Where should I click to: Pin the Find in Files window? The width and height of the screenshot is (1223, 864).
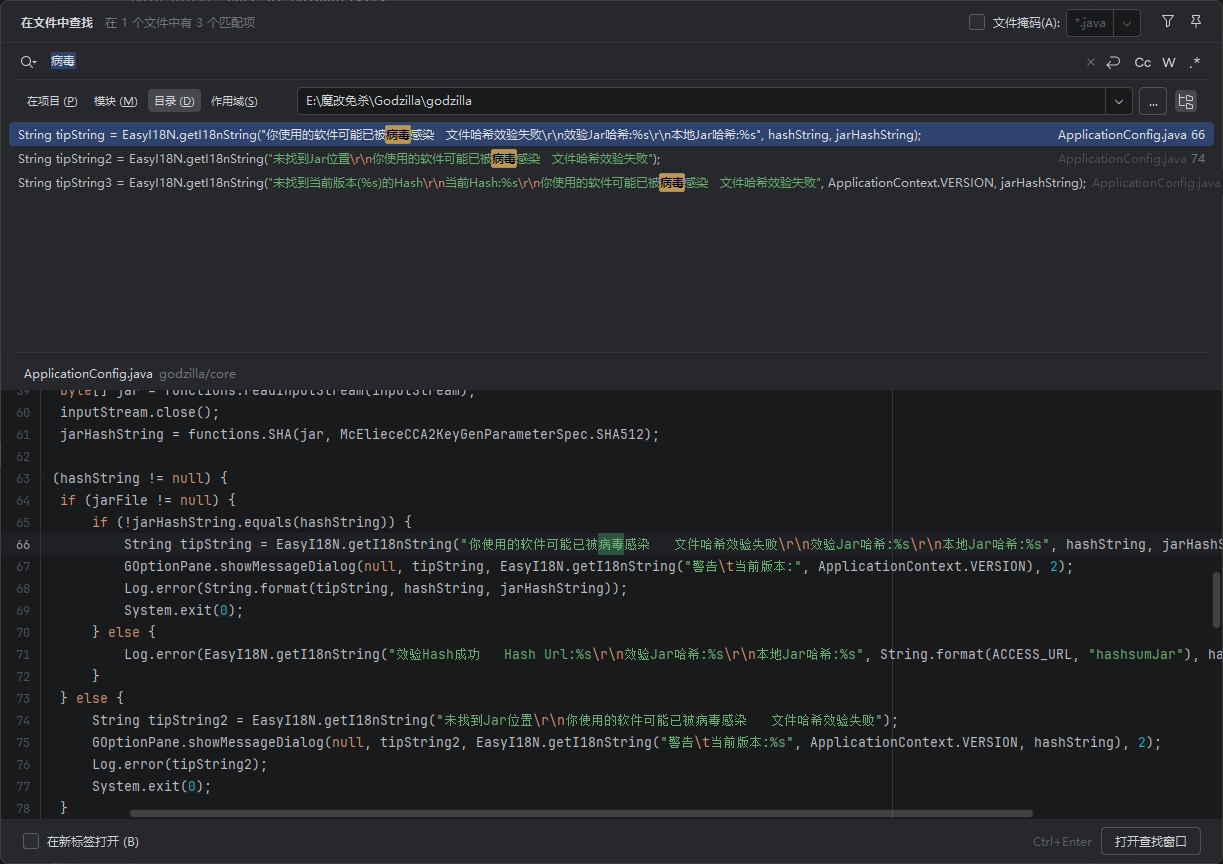point(1196,22)
